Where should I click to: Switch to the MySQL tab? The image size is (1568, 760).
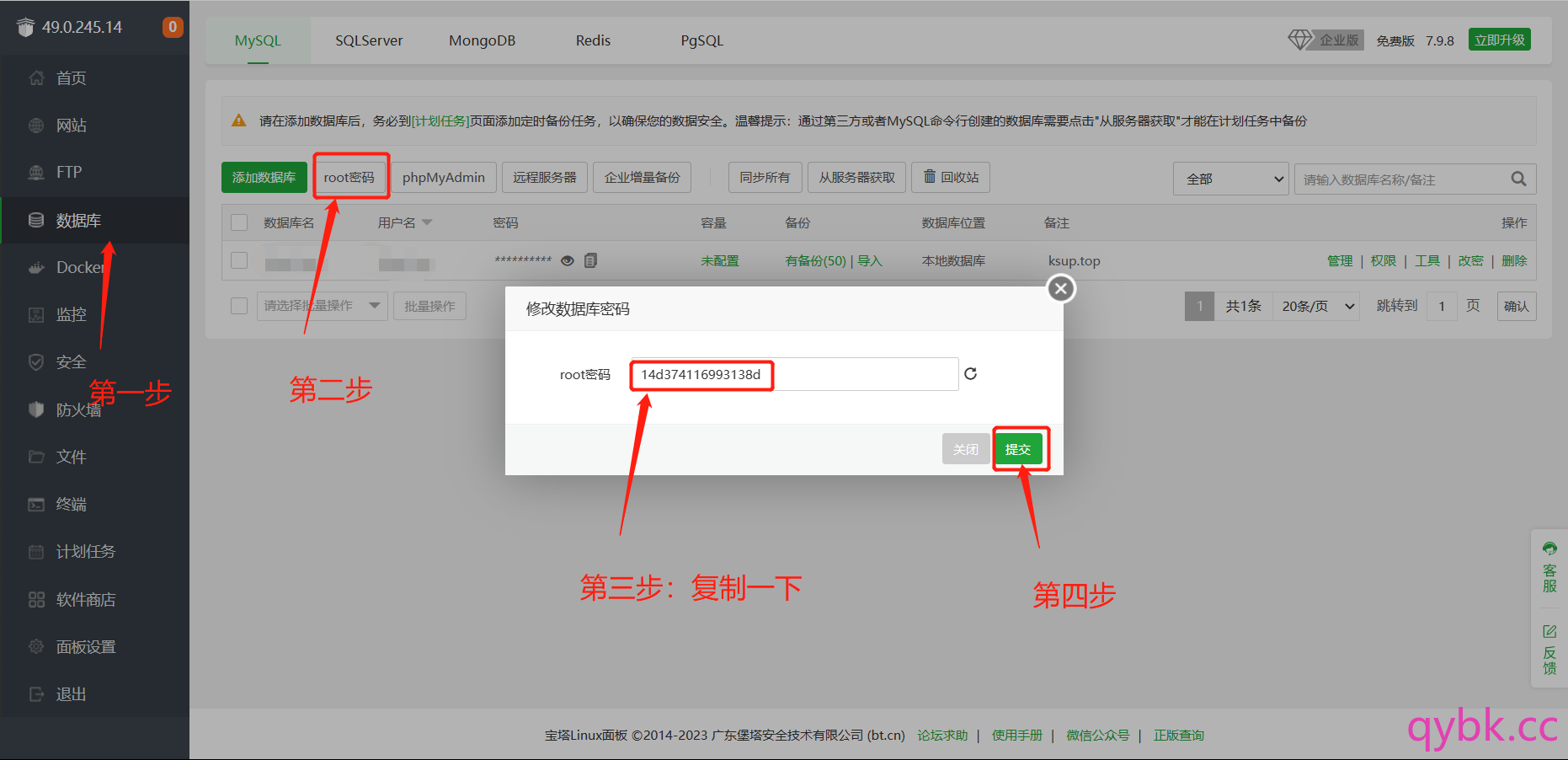(258, 40)
